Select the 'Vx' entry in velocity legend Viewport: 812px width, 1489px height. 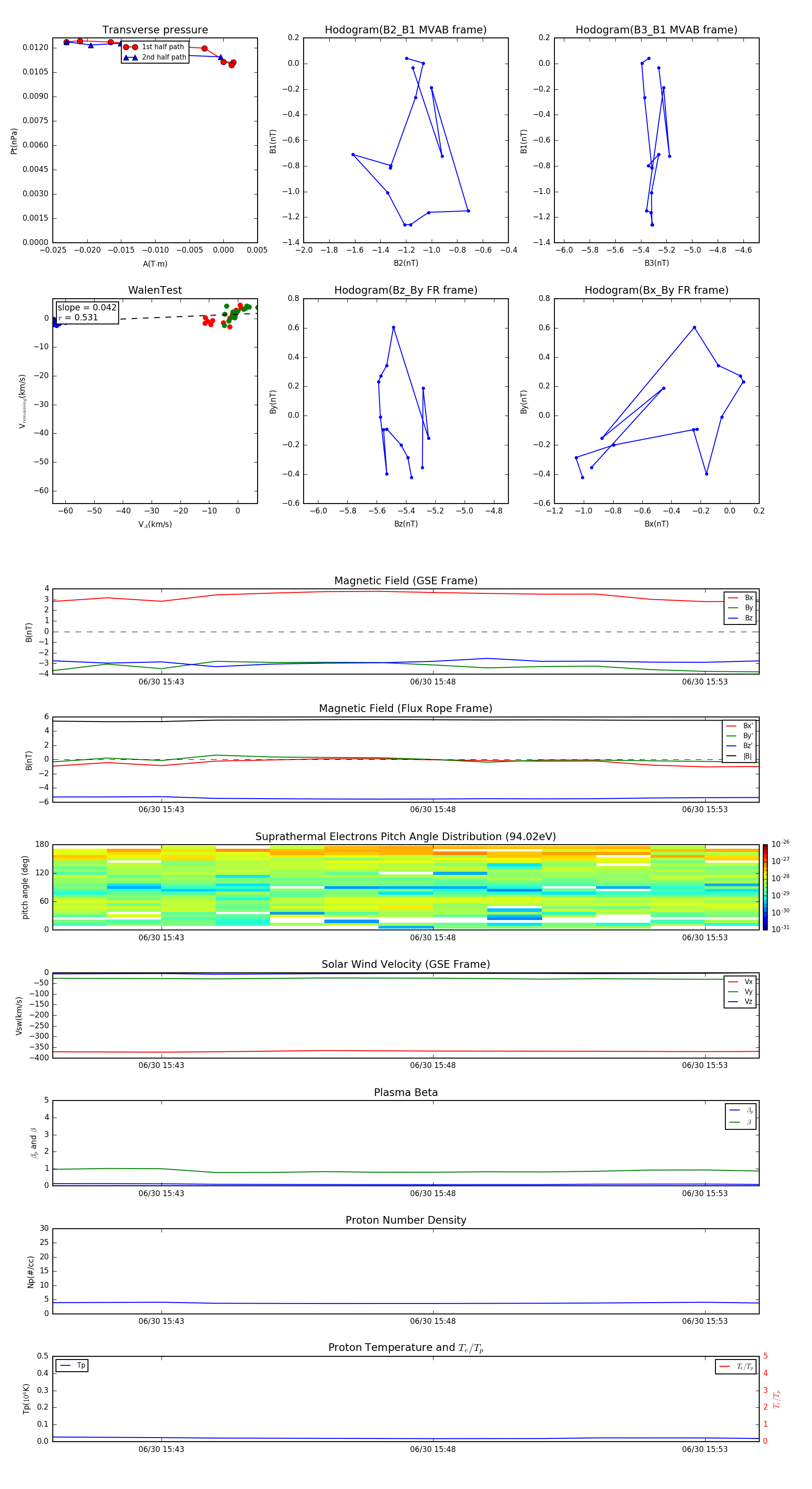pyautogui.click(x=740, y=981)
